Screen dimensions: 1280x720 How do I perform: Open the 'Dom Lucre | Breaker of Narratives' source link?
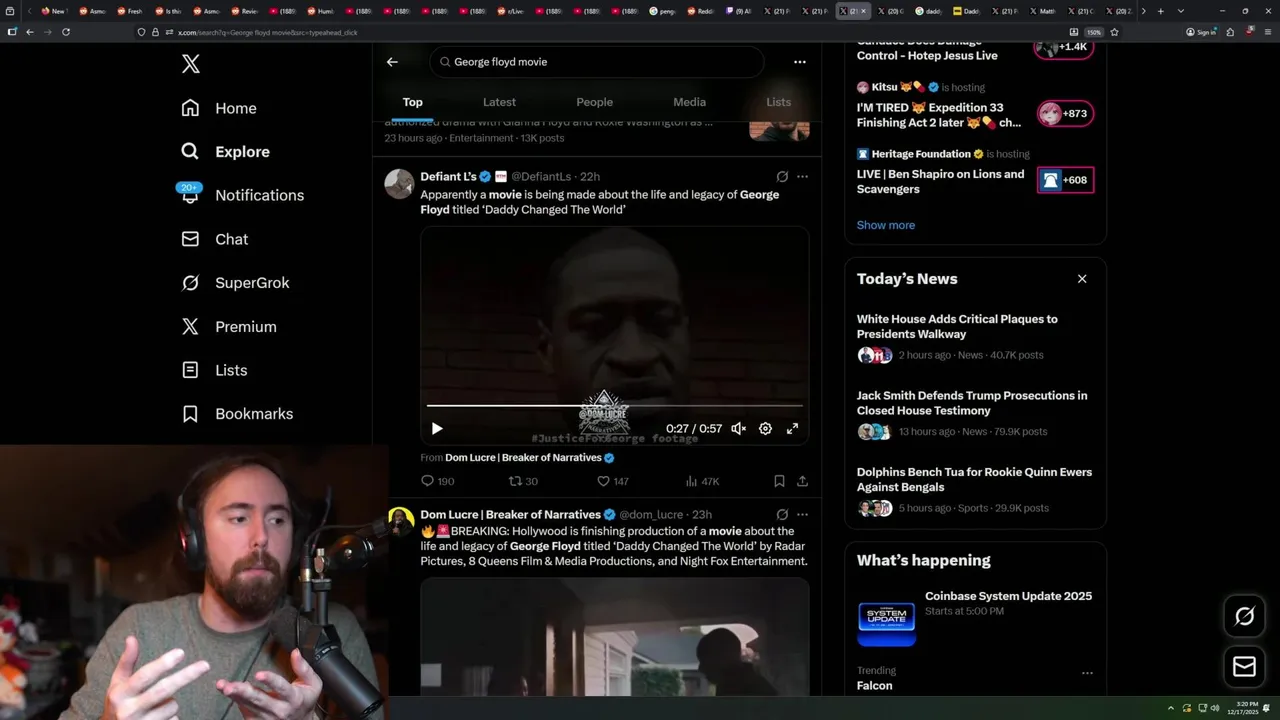[x=529, y=458]
